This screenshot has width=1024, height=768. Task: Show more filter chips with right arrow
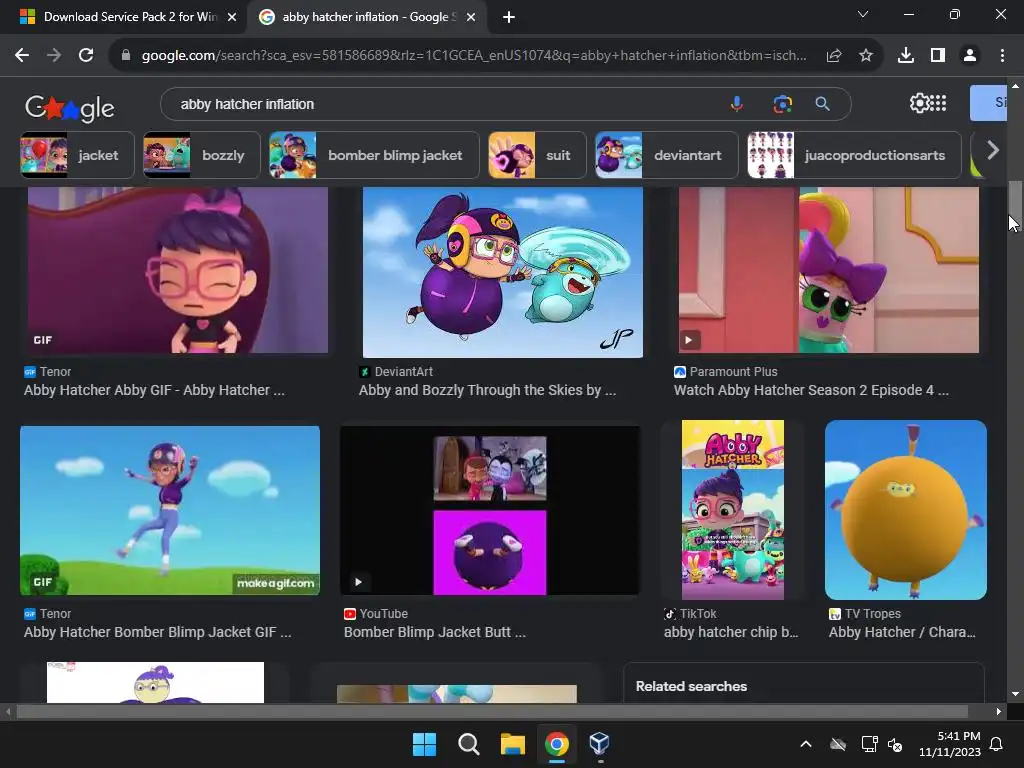coord(993,151)
